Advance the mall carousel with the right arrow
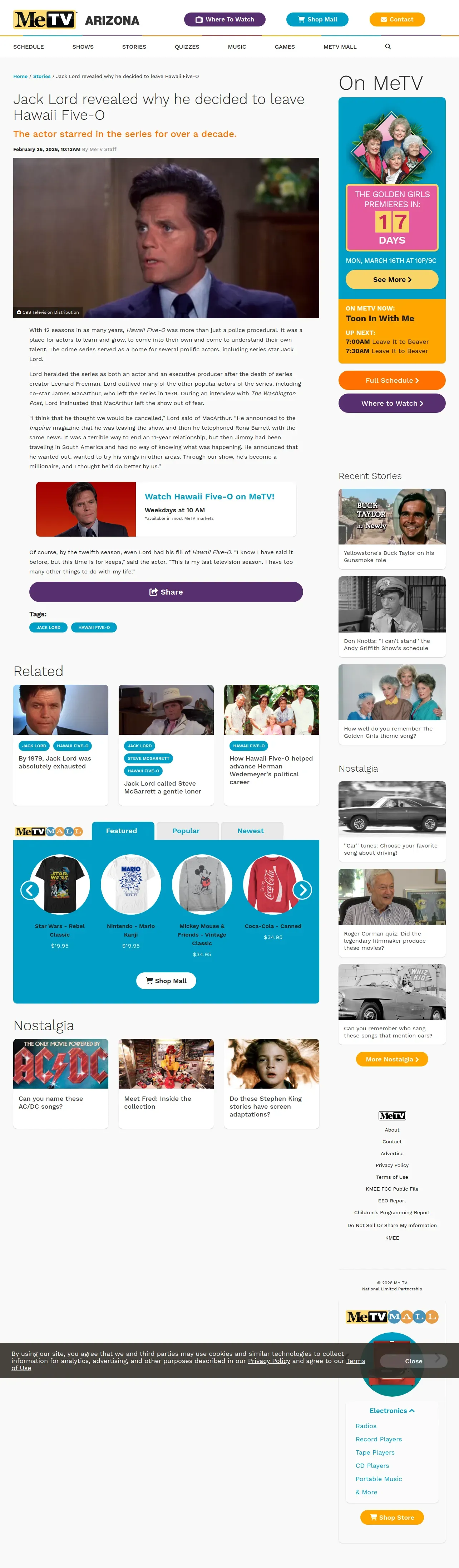The image size is (459, 1568). pos(302,890)
